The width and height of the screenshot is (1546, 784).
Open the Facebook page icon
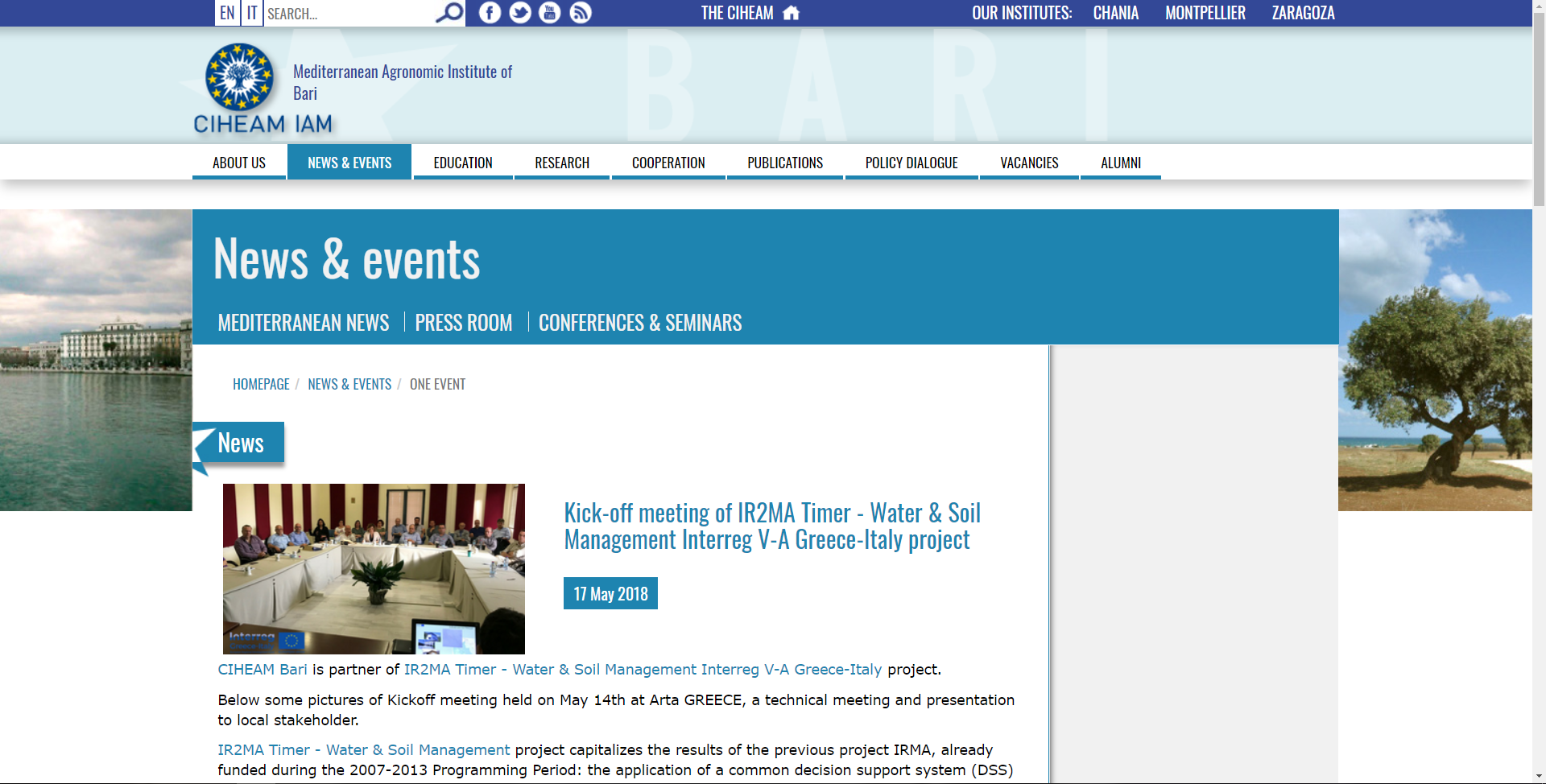(490, 12)
